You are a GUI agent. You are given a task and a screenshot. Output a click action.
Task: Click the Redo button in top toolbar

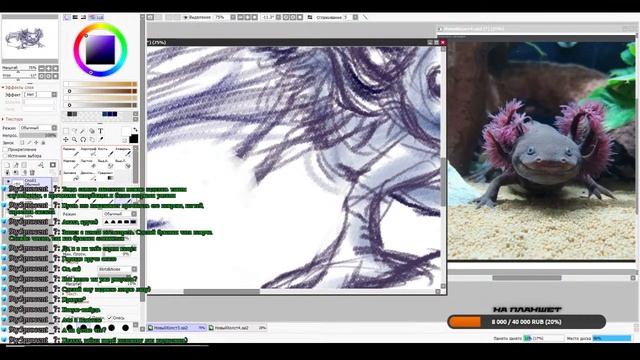coord(158,17)
